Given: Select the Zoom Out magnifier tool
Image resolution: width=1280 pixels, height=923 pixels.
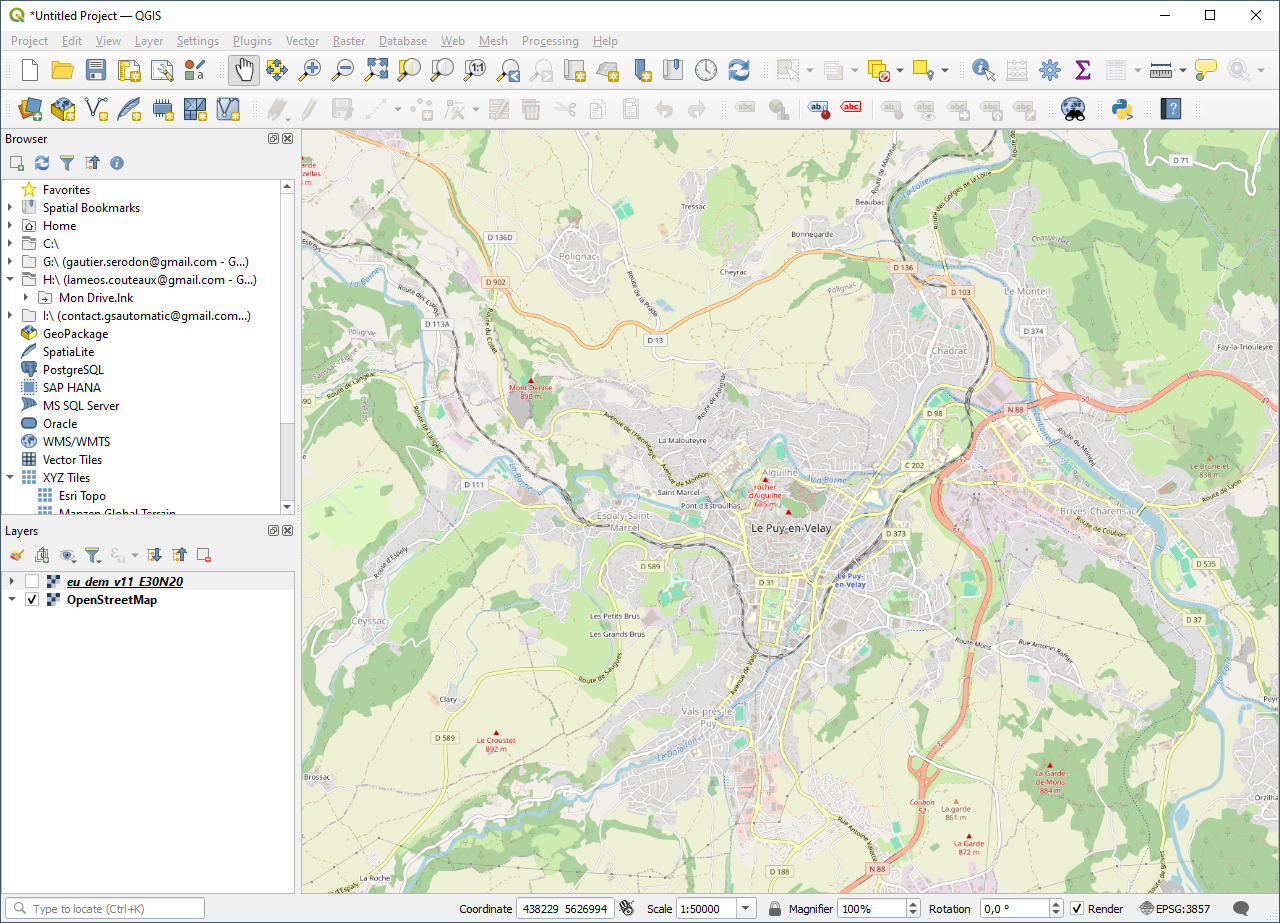Looking at the screenshot, I should pos(343,70).
